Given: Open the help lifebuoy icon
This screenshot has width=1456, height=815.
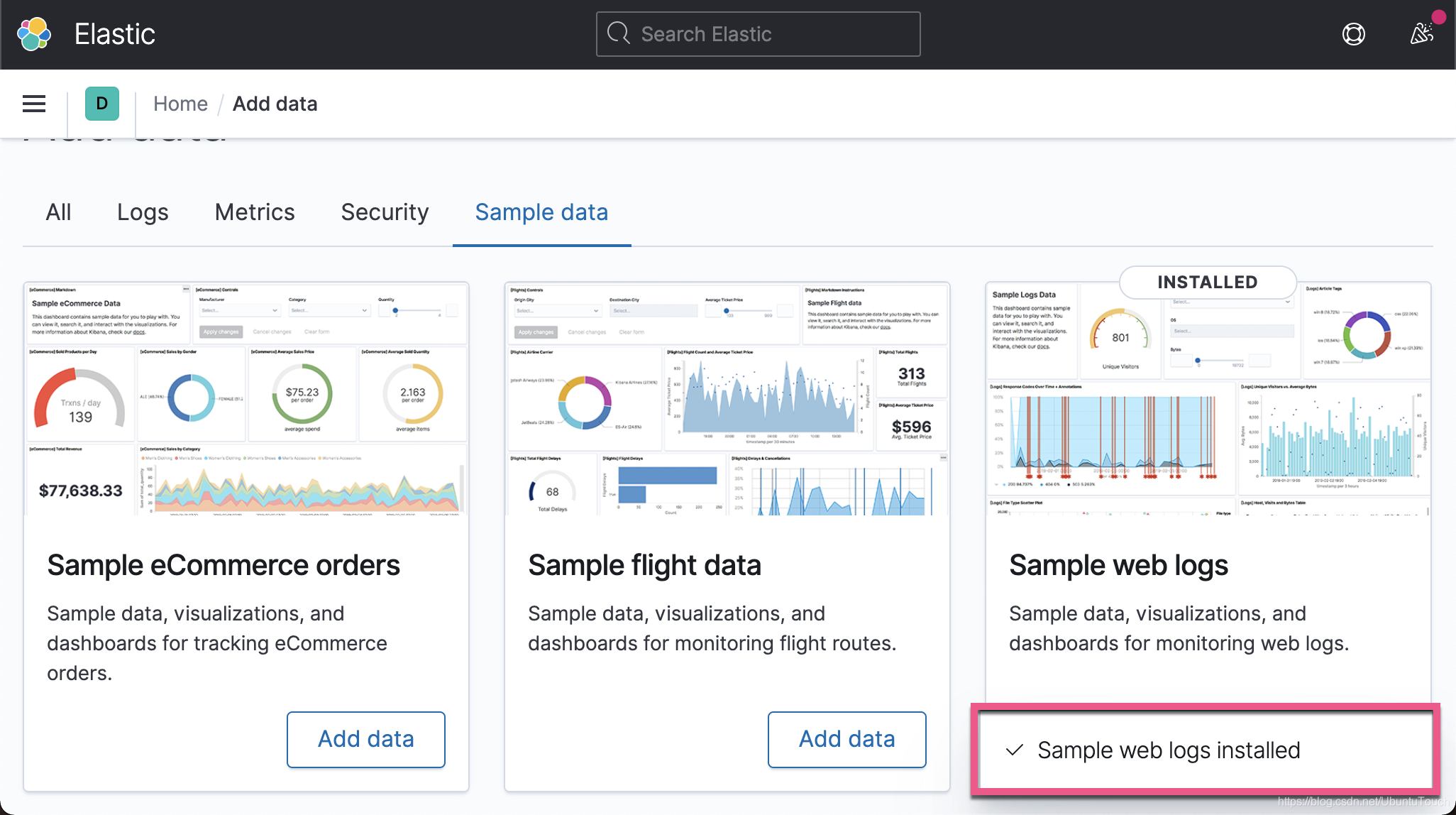Looking at the screenshot, I should [x=1353, y=34].
